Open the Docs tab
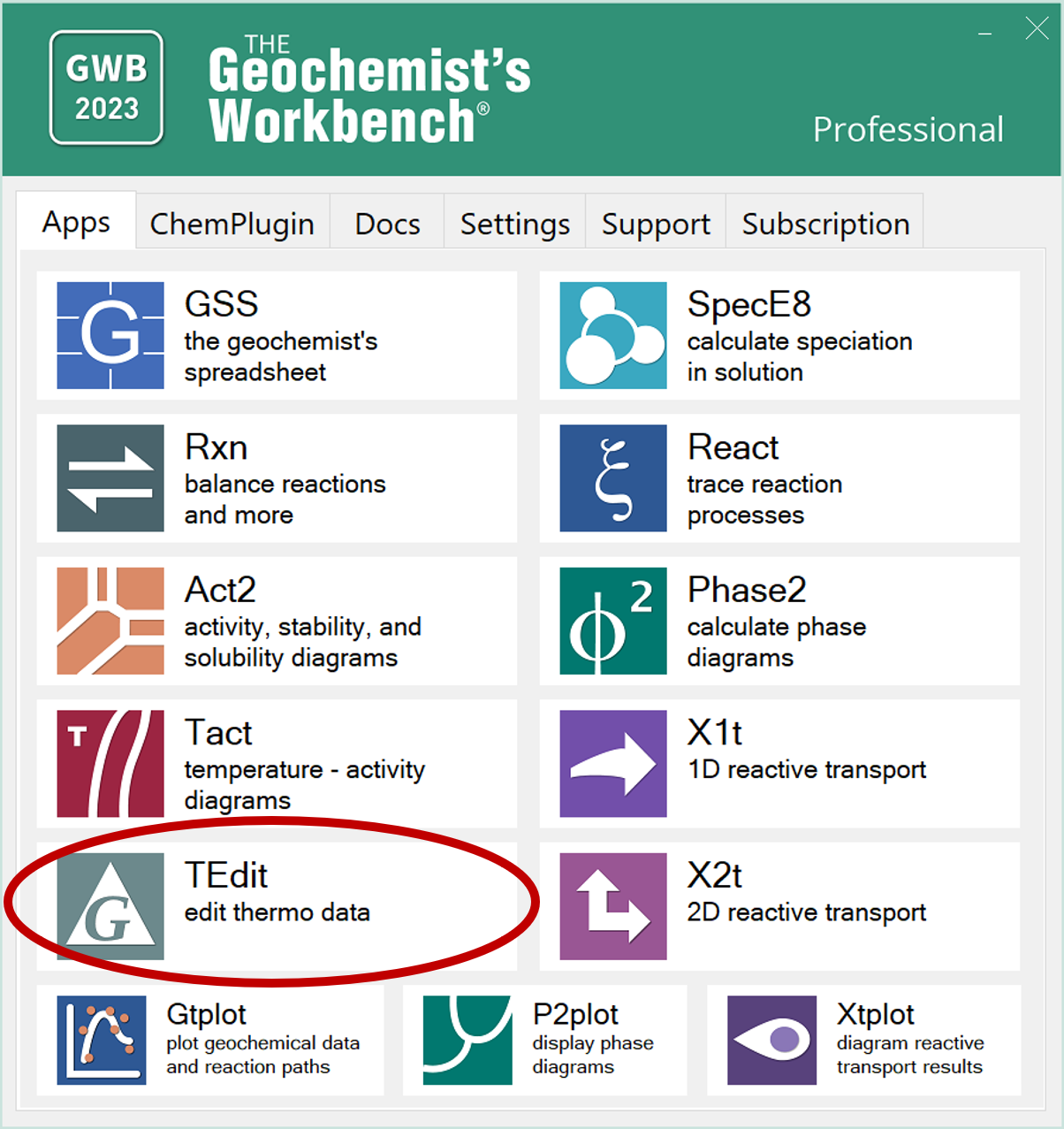1064x1129 pixels. tap(387, 223)
